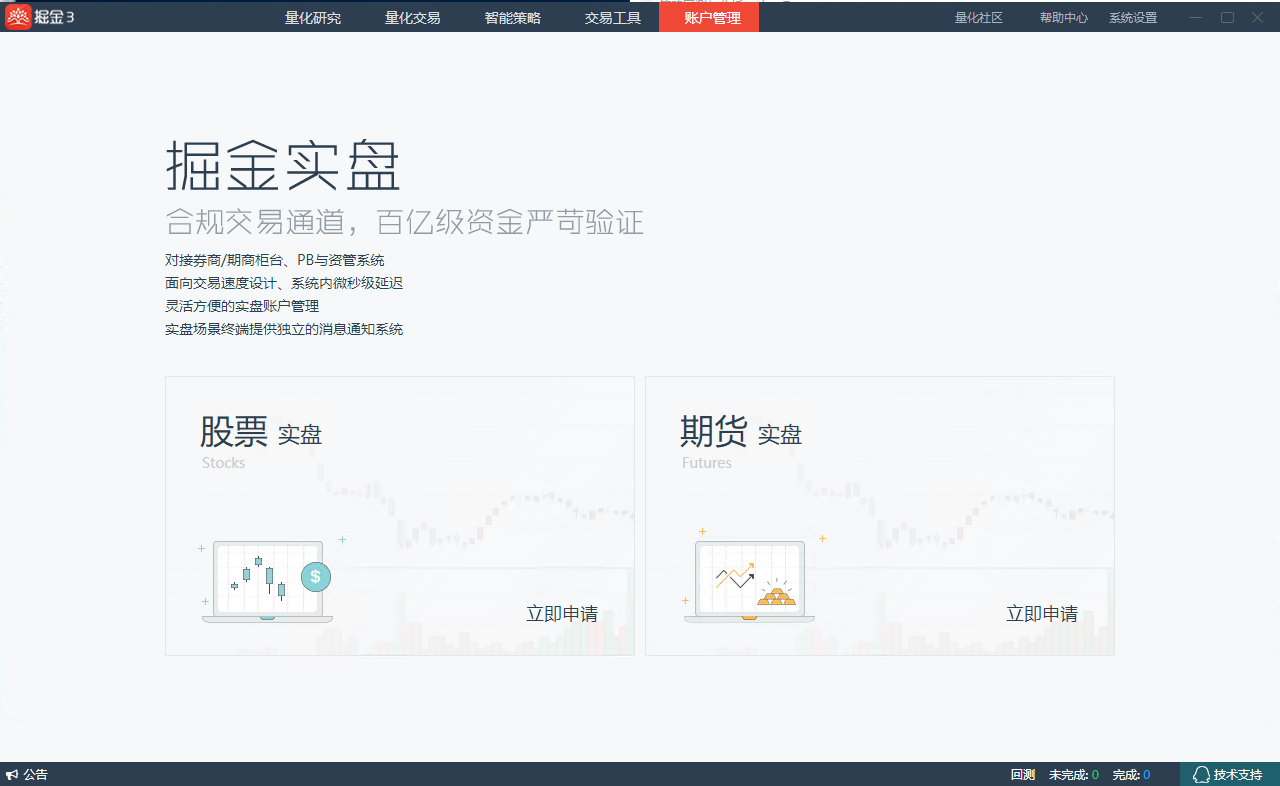Click the line 对接券商/期商柜台、PB与资管系统

[x=275, y=260]
